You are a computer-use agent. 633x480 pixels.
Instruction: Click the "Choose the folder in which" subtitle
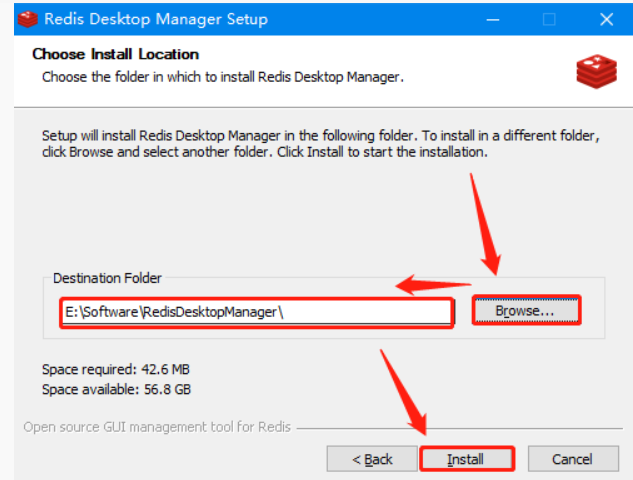tap(222, 76)
